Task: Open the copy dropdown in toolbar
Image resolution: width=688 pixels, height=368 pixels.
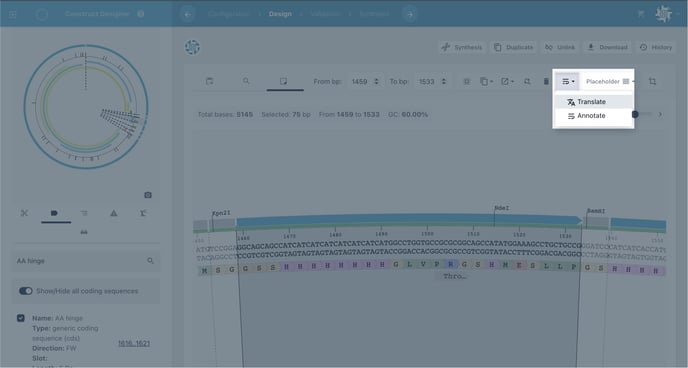Action: pos(486,82)
